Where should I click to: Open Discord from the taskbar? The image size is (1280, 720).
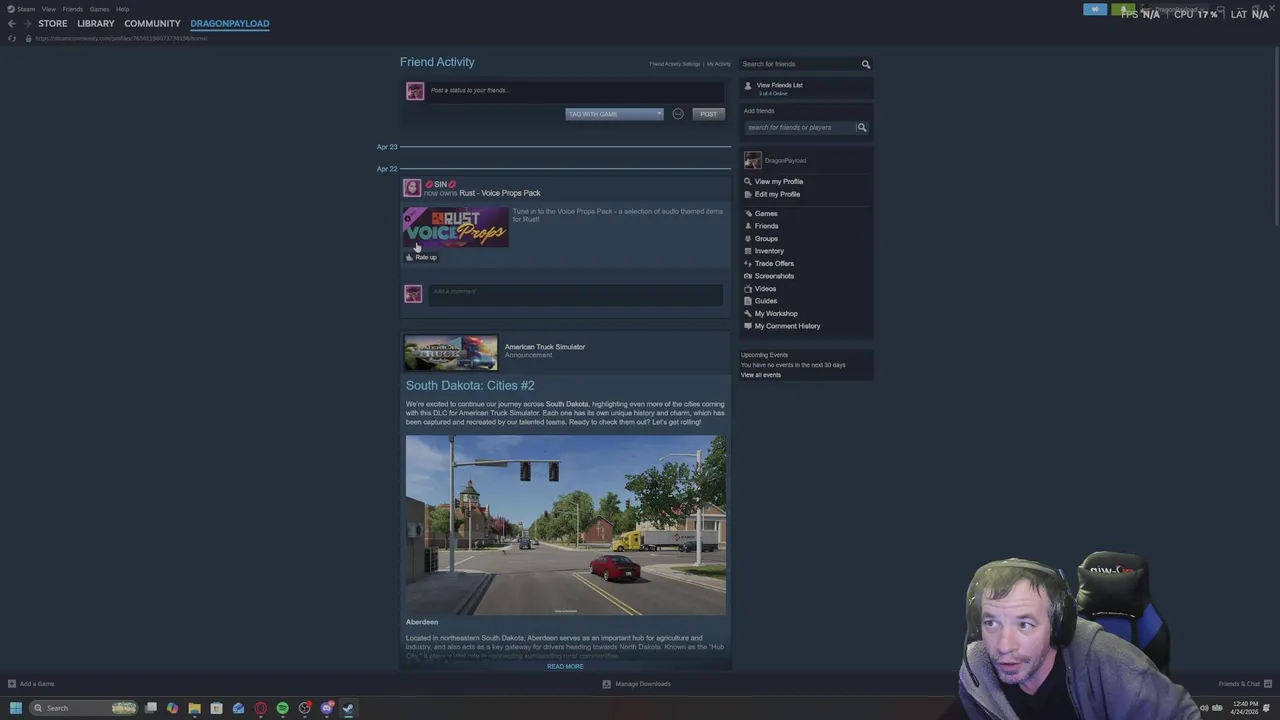[326, 708]
